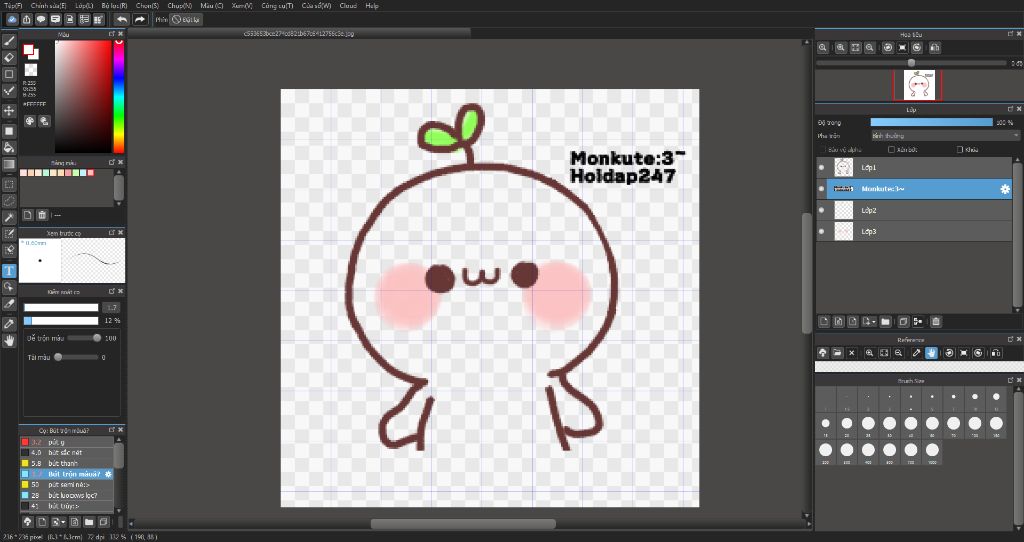Open the palette editor icon below the hex value
Screen dimensions: 1024x542
click(29, 121)
